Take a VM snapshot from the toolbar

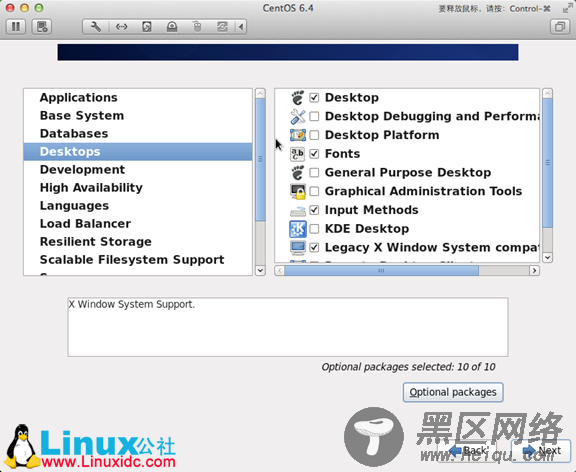[42, 27]
